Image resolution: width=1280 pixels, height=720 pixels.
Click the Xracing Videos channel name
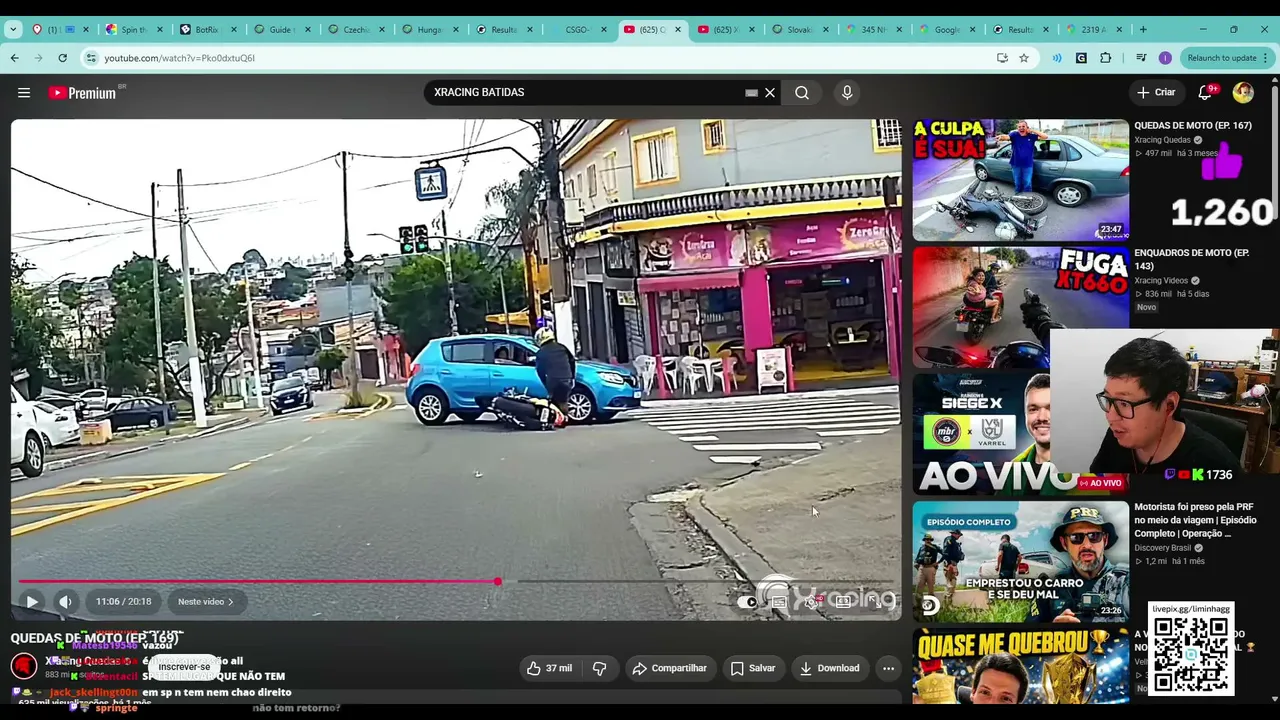[x=1161, y=281]
